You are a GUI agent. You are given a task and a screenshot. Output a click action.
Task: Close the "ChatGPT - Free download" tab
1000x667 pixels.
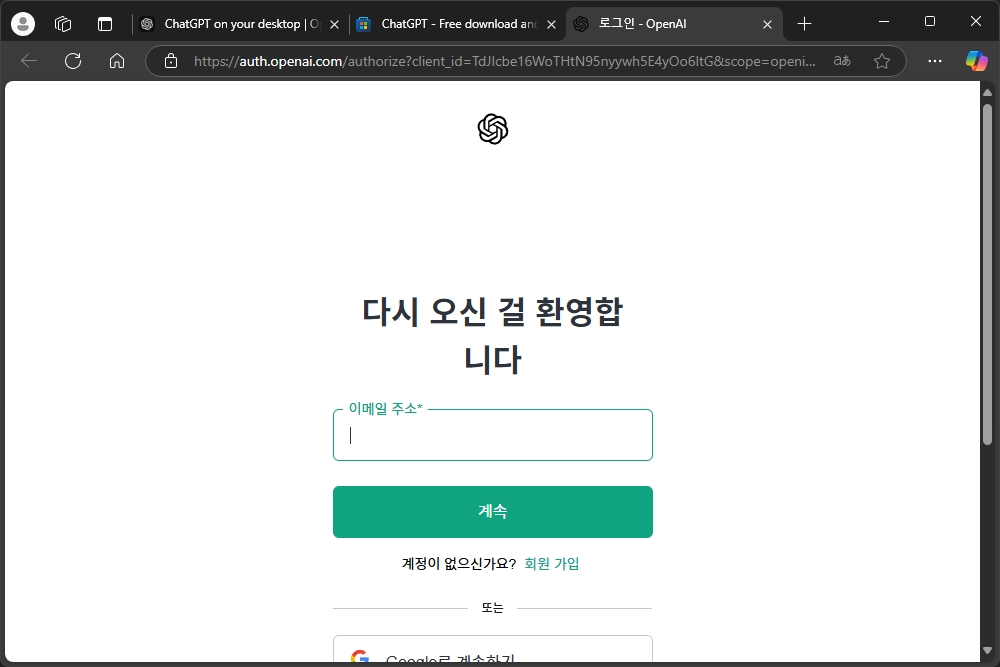tap(552, 24)
